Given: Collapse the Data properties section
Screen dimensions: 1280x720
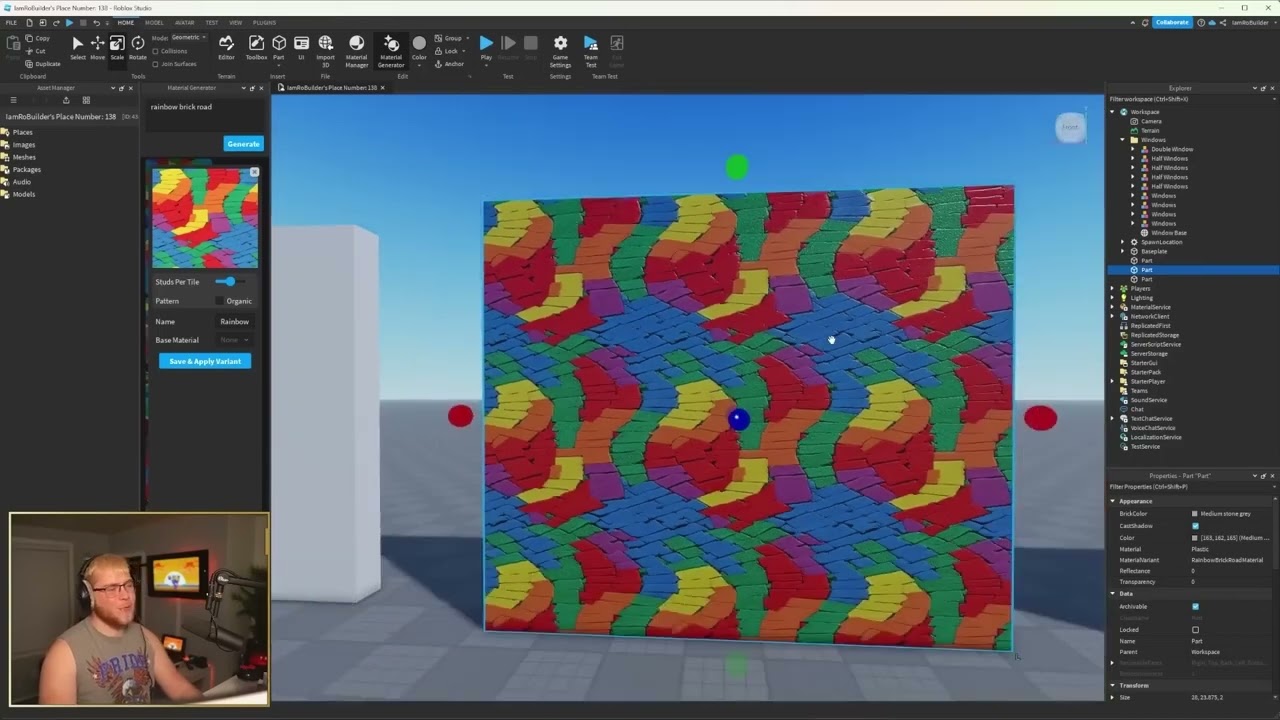Looking at the screenshot, I should click(1113, 594).
